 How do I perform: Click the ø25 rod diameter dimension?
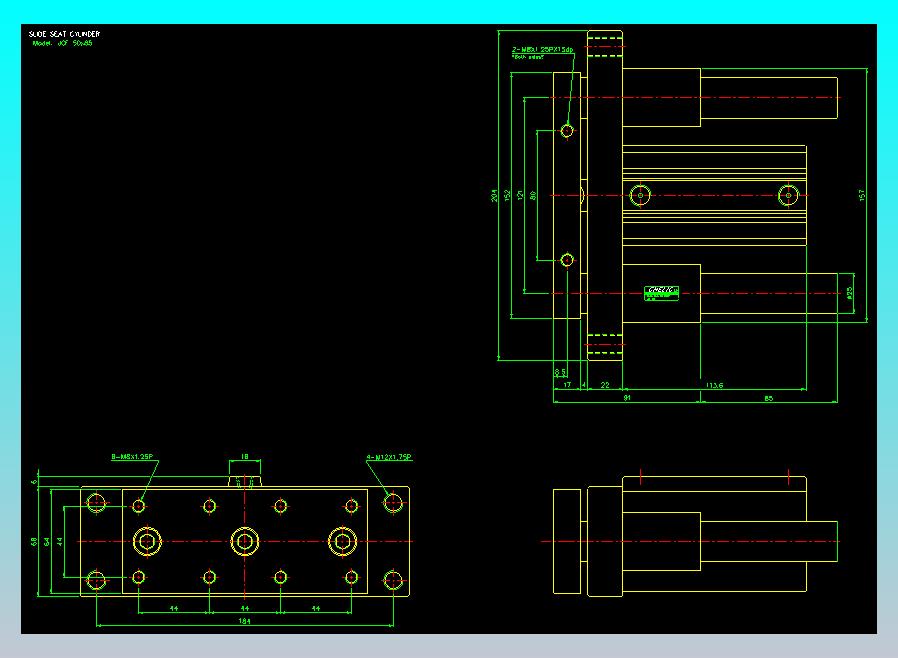(x=849, y=293)
